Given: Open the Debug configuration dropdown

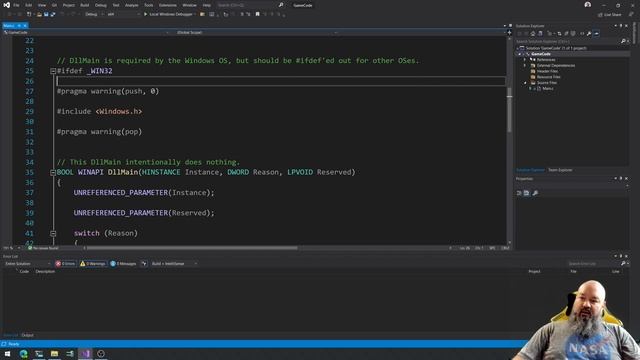Looking at the screenshot, I should tap(93, 14).
